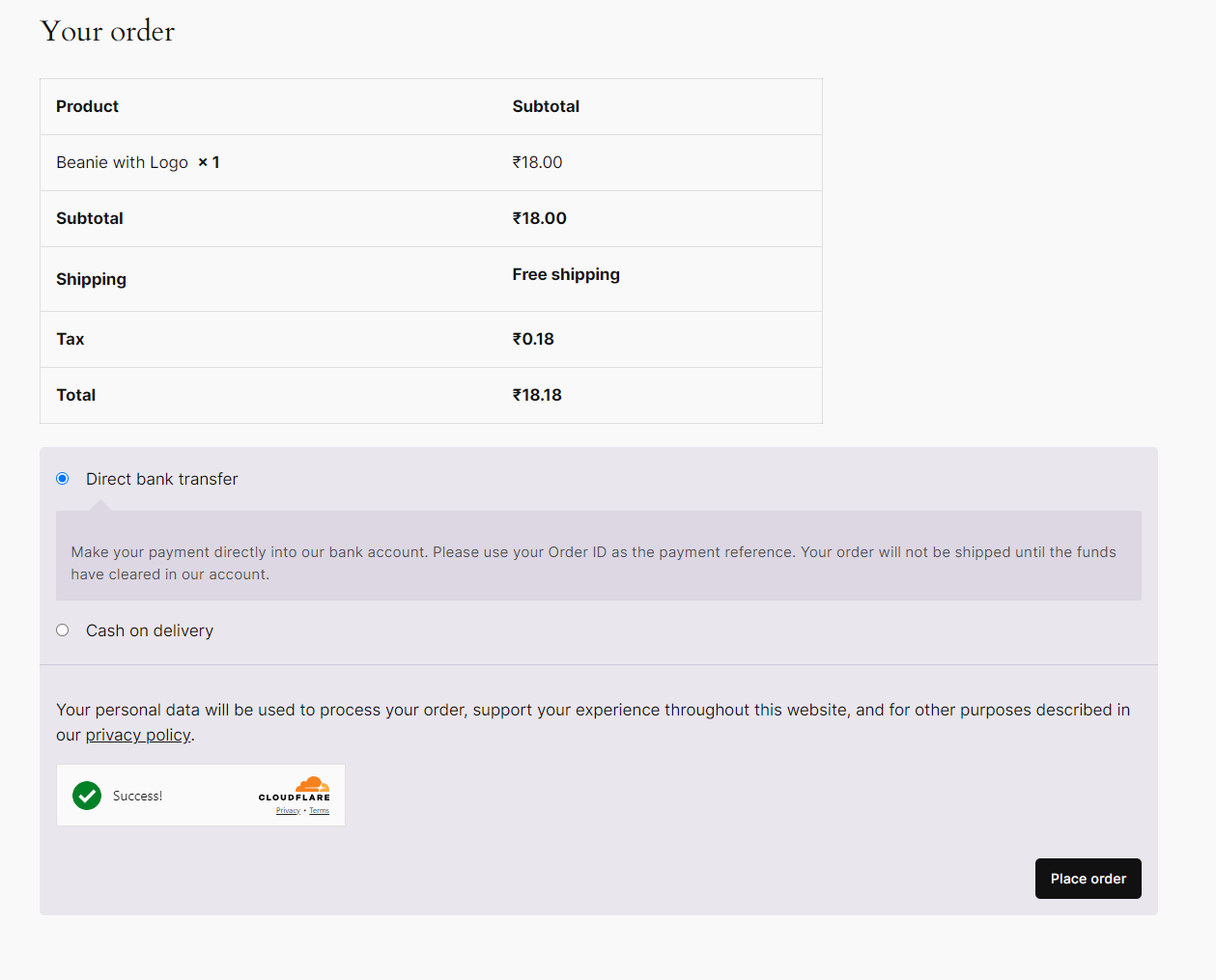Click the 'Product' column header
The height and width of the screenshot is (980, 1216).
point(87,106)
